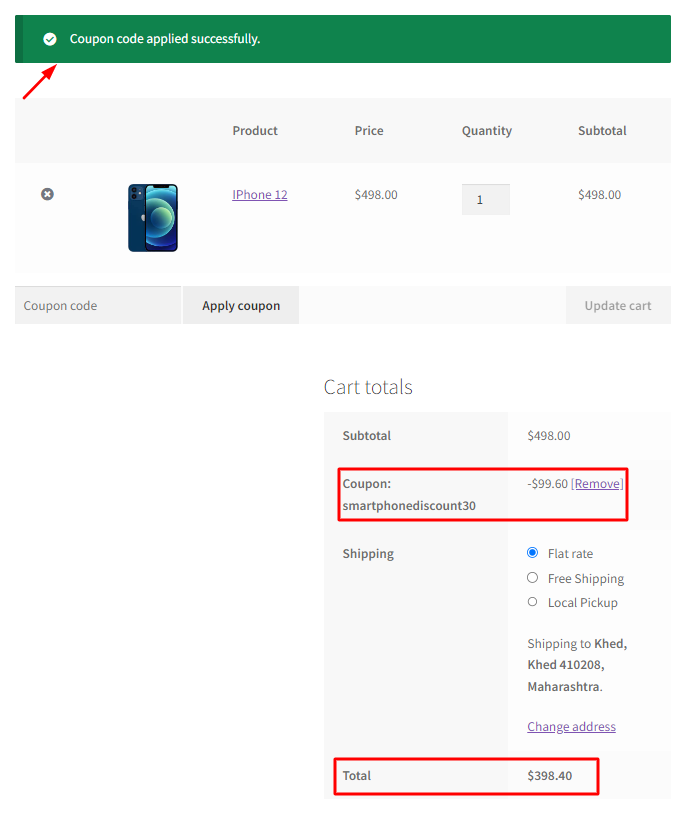Open the IPhone 12 product link
This screenshot has width=687, height=815.
(260, 194)
